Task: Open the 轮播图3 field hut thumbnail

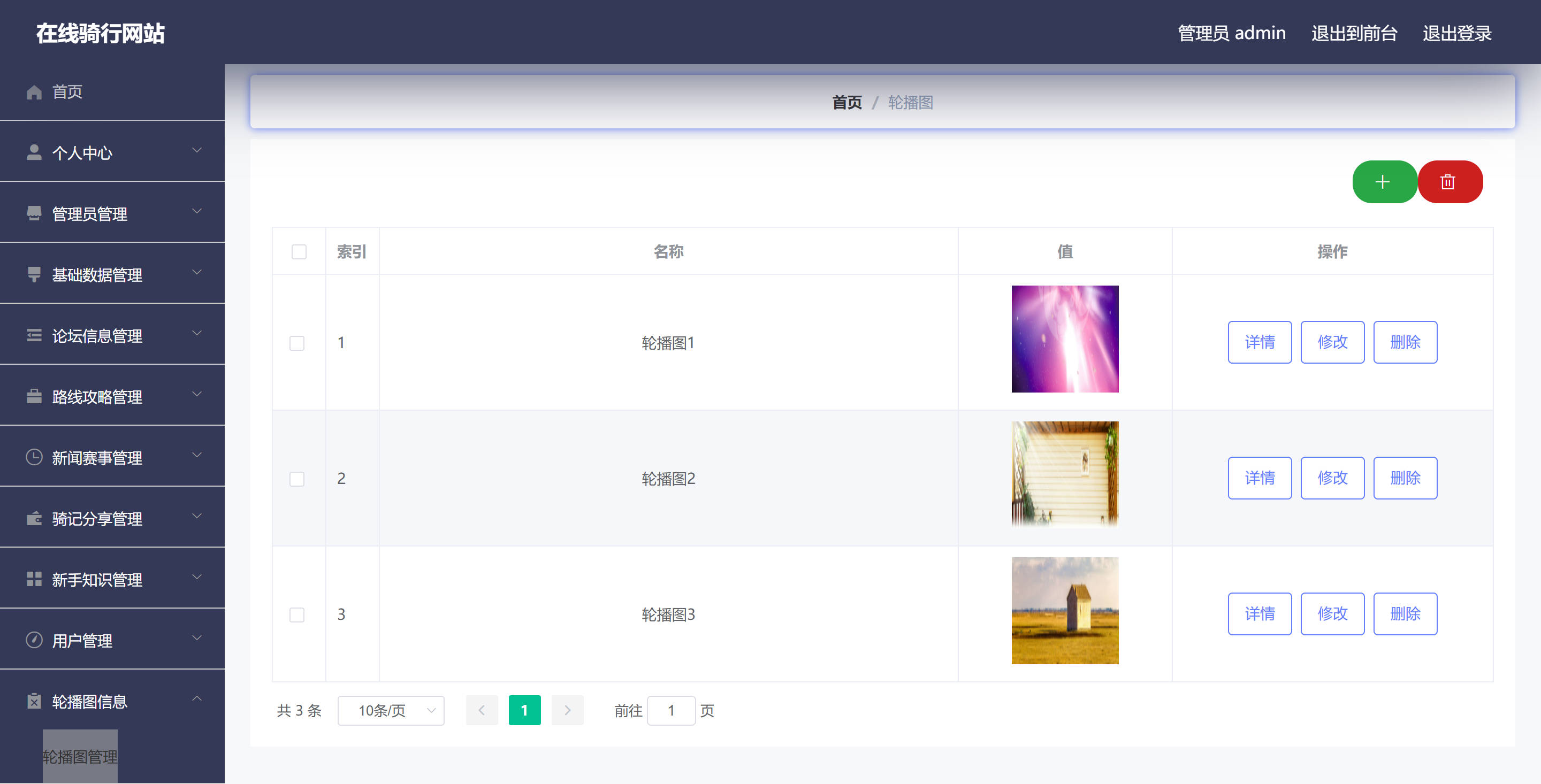Action: click(x=1065, y=611)
